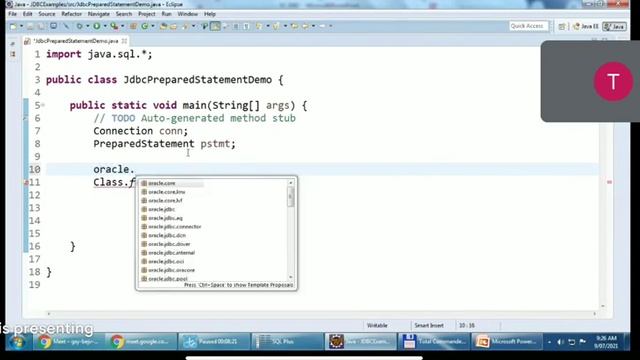Select the oracle.jdbc.driver proposal
This screenshot has height=360, width=640.
(169, 244)
